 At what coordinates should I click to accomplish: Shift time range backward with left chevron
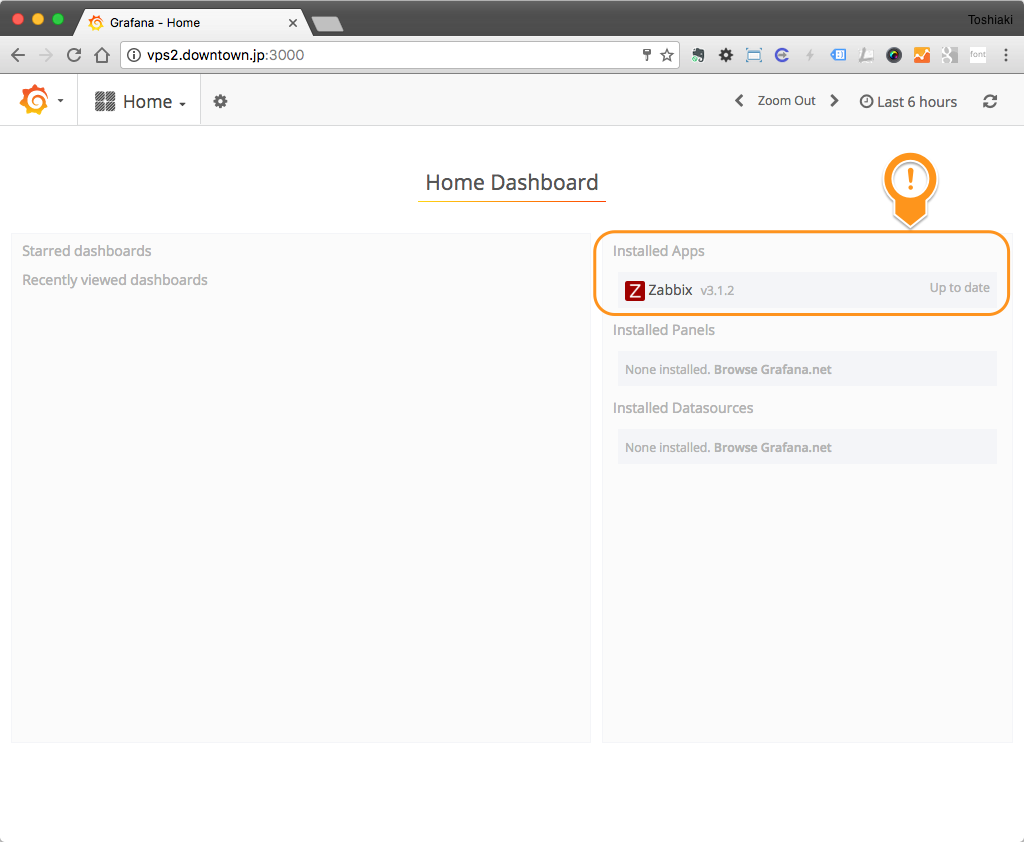coord(739,101)
